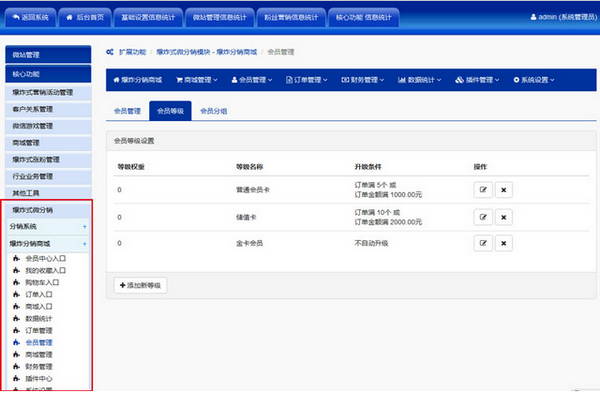
Task: Open 微信游戏管理 in the sidebar
Action: [x=48, y=126]
